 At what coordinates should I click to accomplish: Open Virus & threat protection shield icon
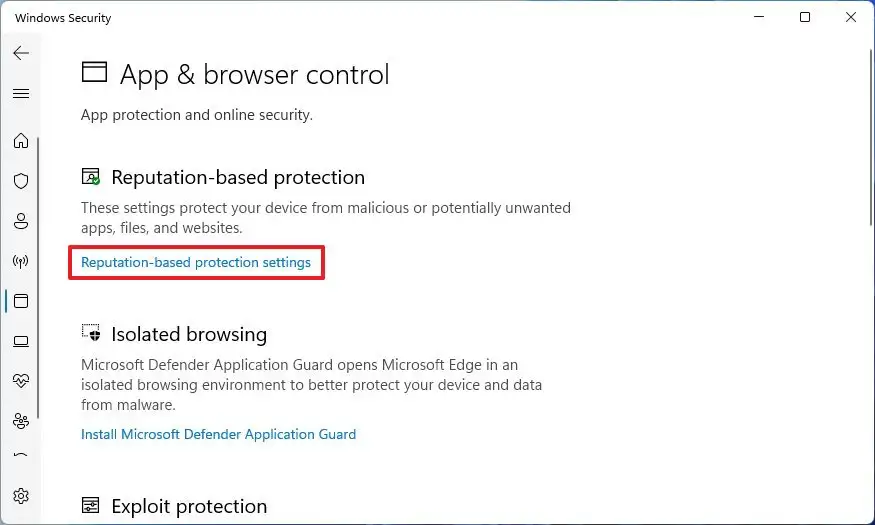point(21,181)
